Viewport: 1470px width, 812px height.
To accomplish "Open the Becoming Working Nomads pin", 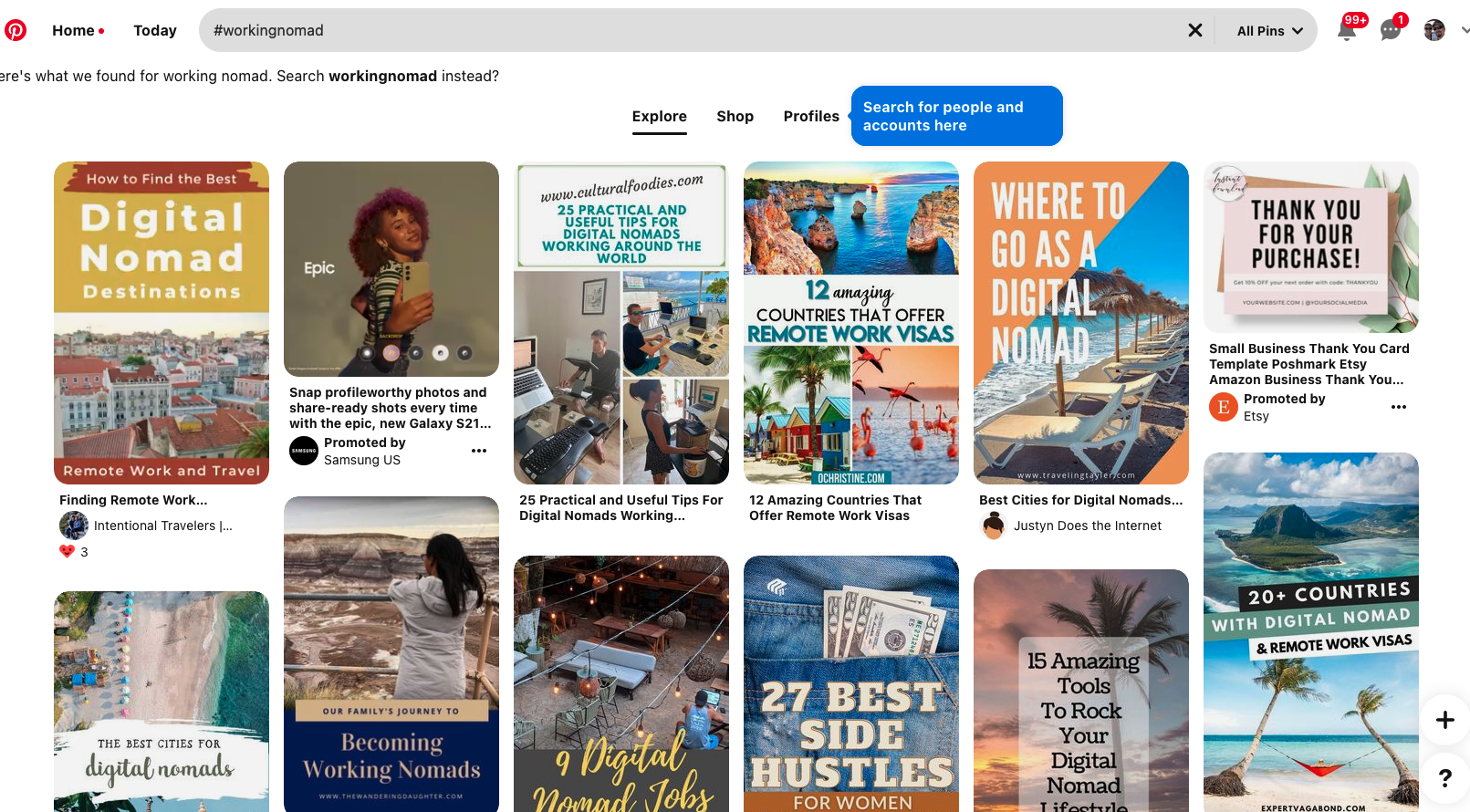I will (x=391, y=654).
